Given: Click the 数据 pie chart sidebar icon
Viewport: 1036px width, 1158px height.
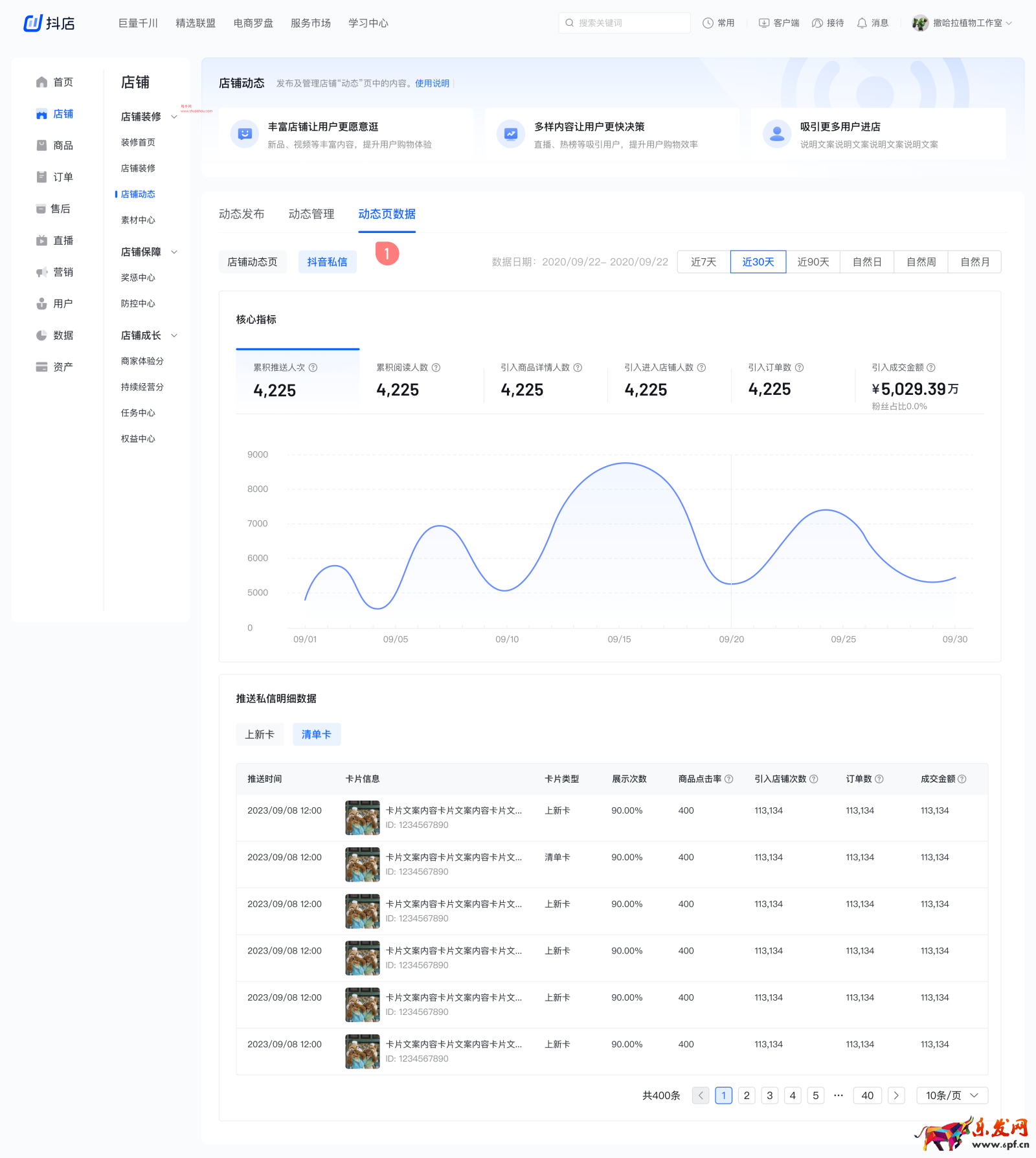Looking at the screenshot, I should [x=41, y=335].
